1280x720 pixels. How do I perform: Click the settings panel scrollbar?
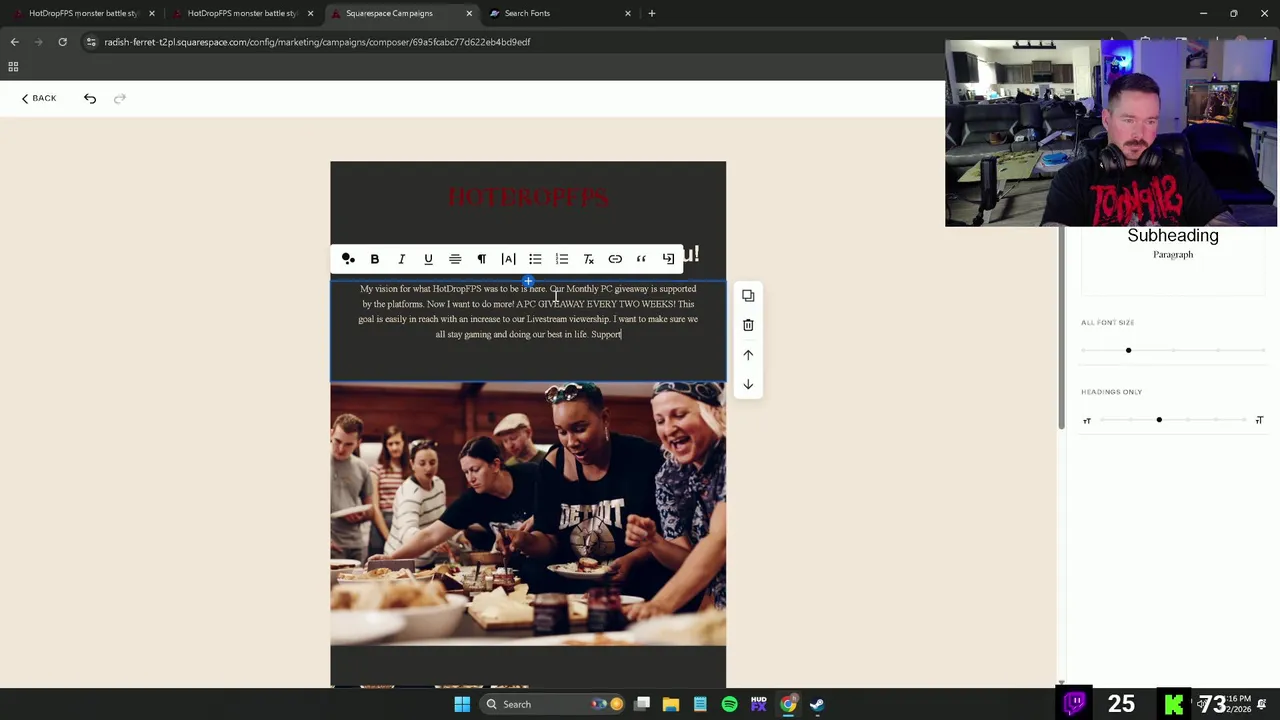point(1061,328)
